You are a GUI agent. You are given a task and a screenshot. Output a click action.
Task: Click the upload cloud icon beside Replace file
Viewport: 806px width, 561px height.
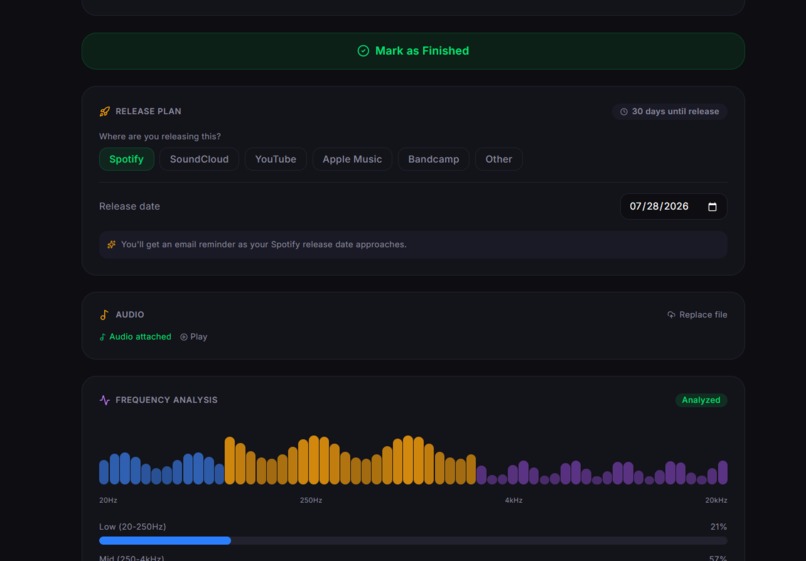(671, 315)
